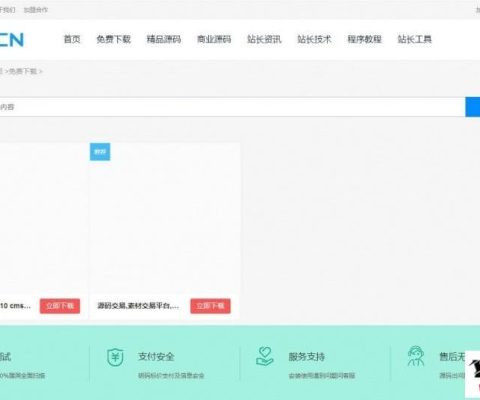Select 精品源码 in the navigation bar
The width and height of the screenshot is (480, 400).
point(164,39)
